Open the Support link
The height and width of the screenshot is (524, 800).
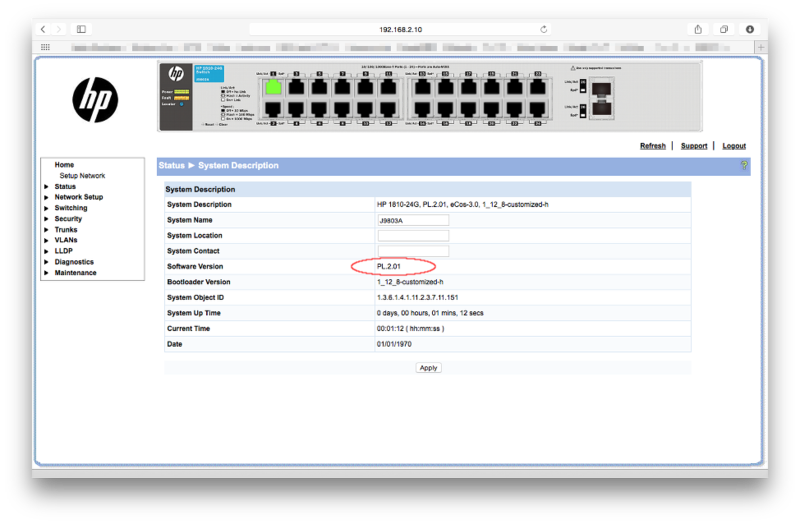point(694,146)
